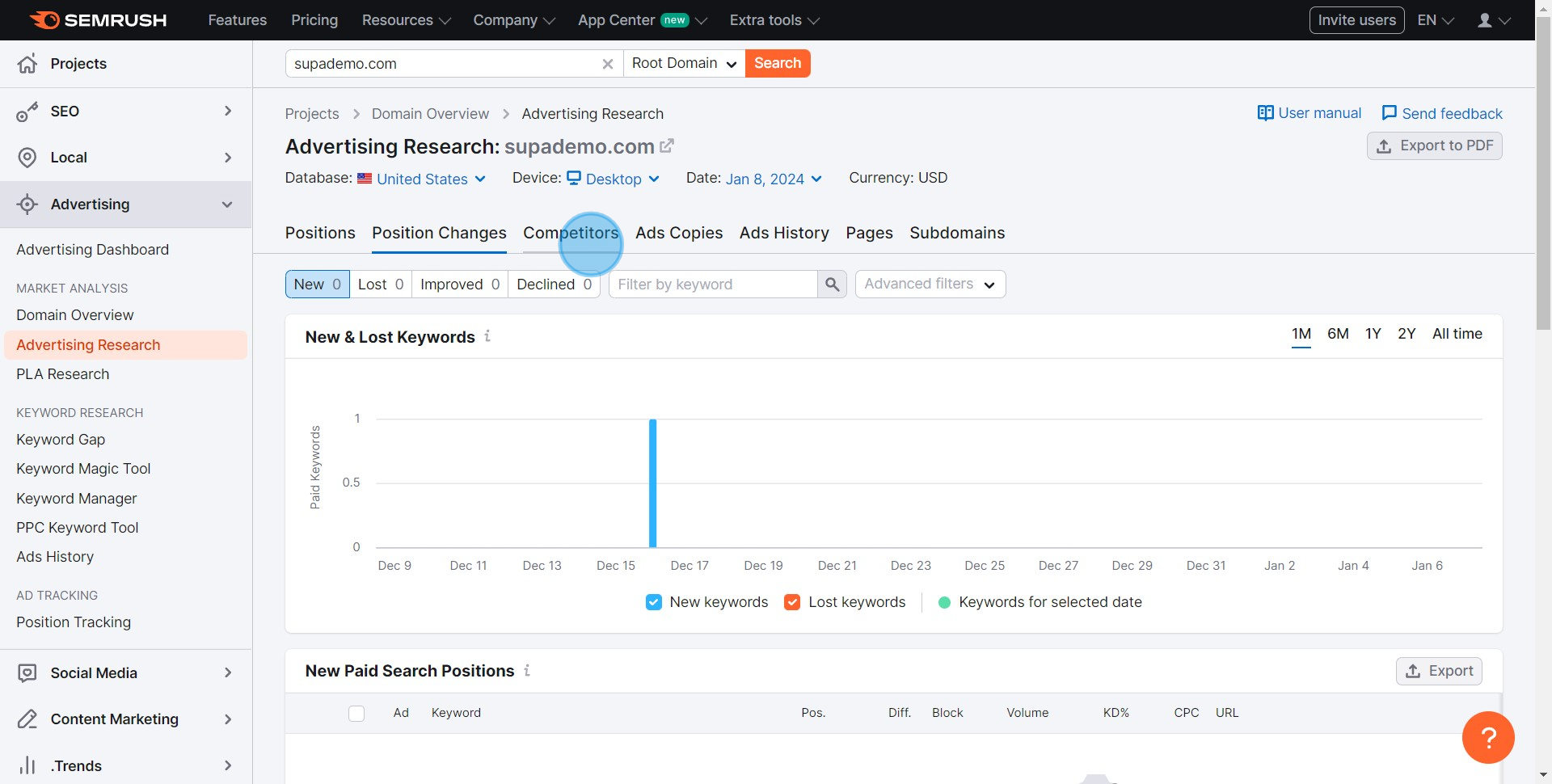Sort by the CPC column header
The width and height of the screenshot is (1552, 784).
1186,713
